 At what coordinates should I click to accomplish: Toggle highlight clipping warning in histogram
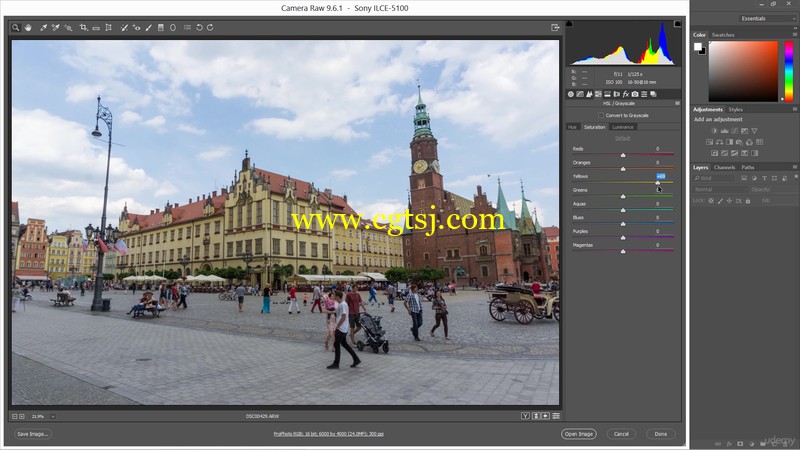click(678, 23)
